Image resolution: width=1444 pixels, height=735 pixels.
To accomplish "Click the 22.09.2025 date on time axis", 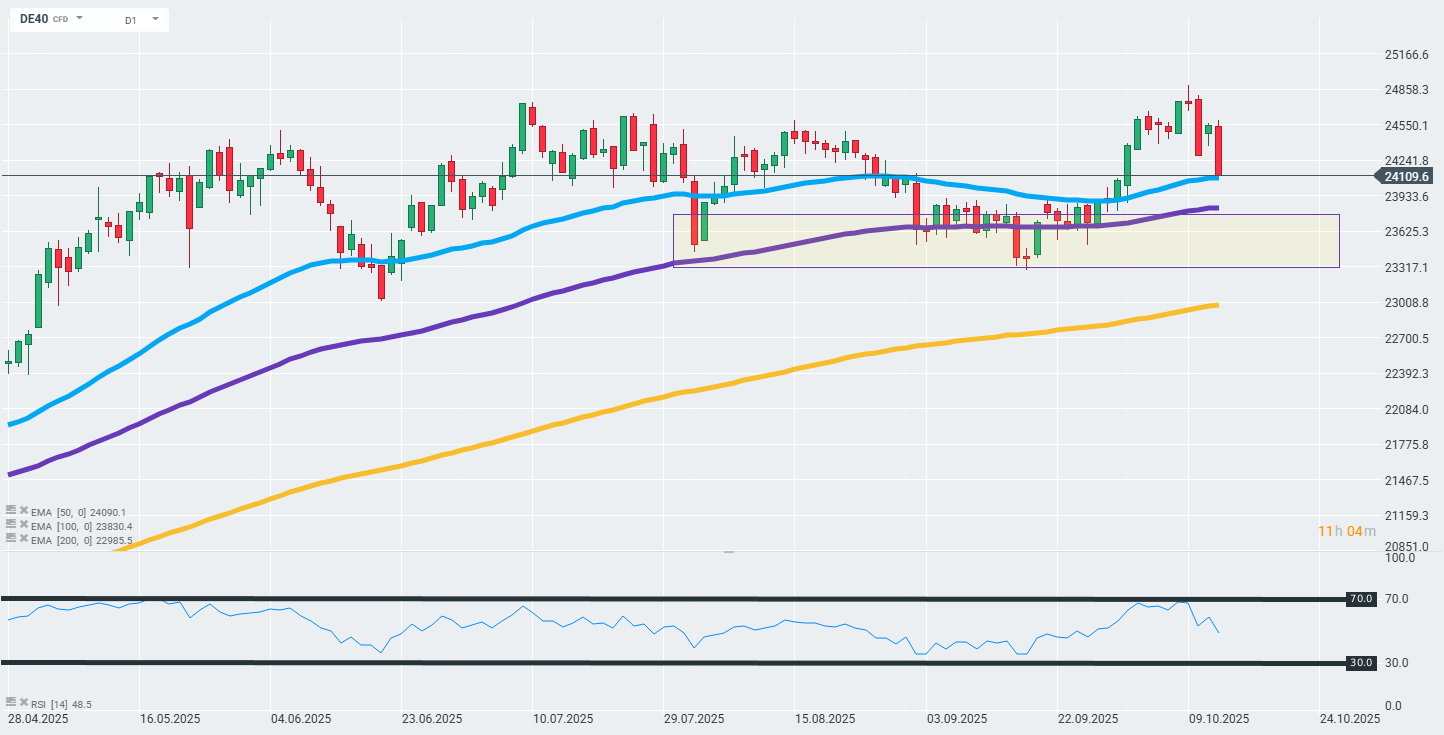I will point(1088,719).
